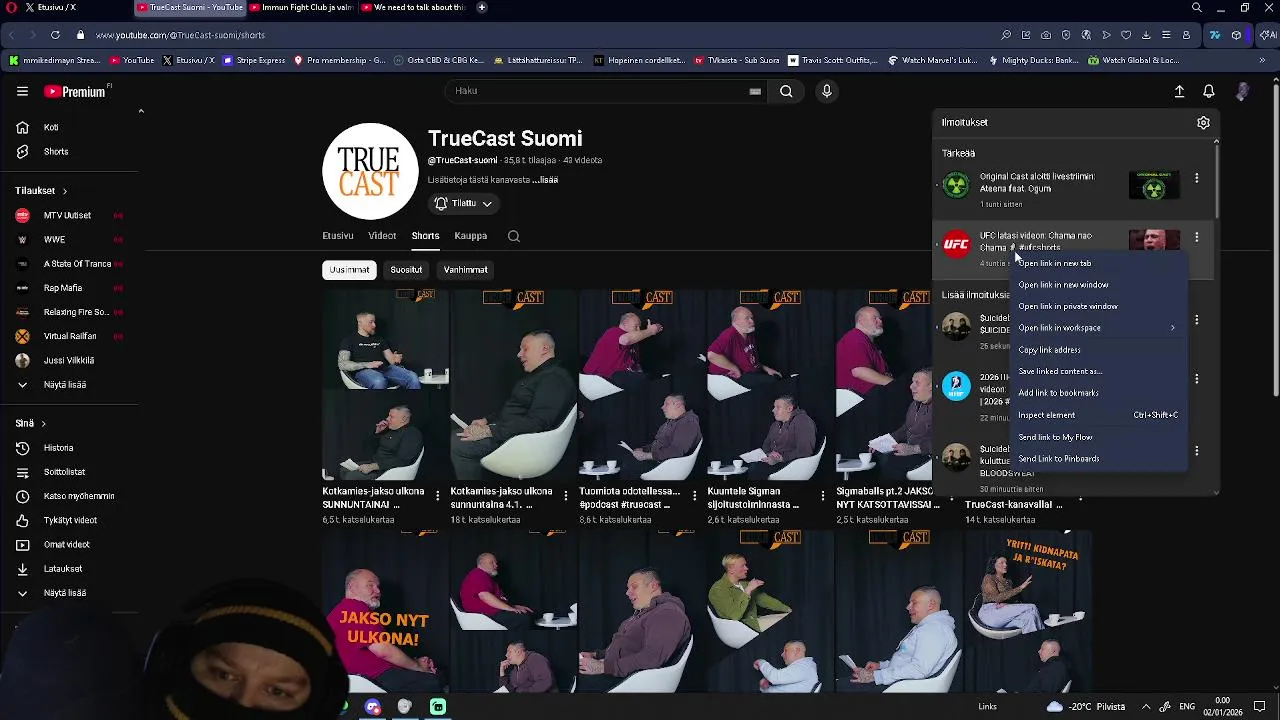Search within channel using magnifier next to Kauppa
Viewport: 1280px width, 720px height.
513,236
